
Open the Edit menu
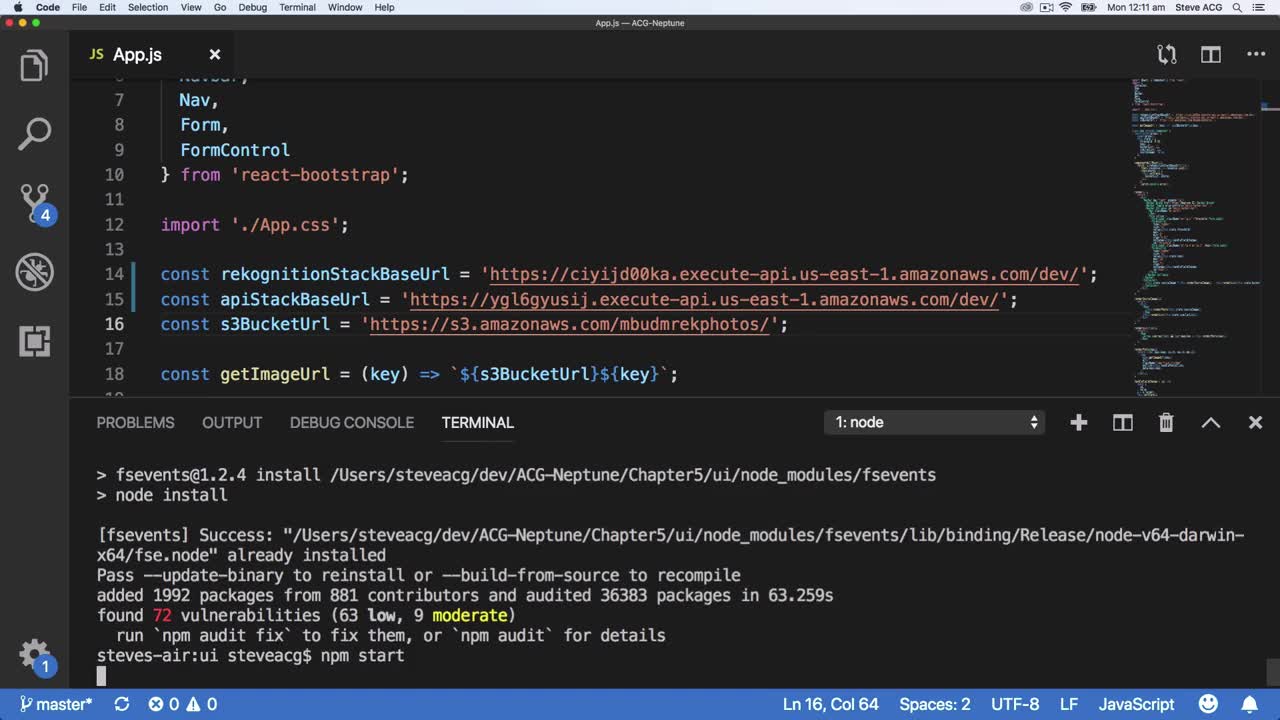(x=107, y=7)
